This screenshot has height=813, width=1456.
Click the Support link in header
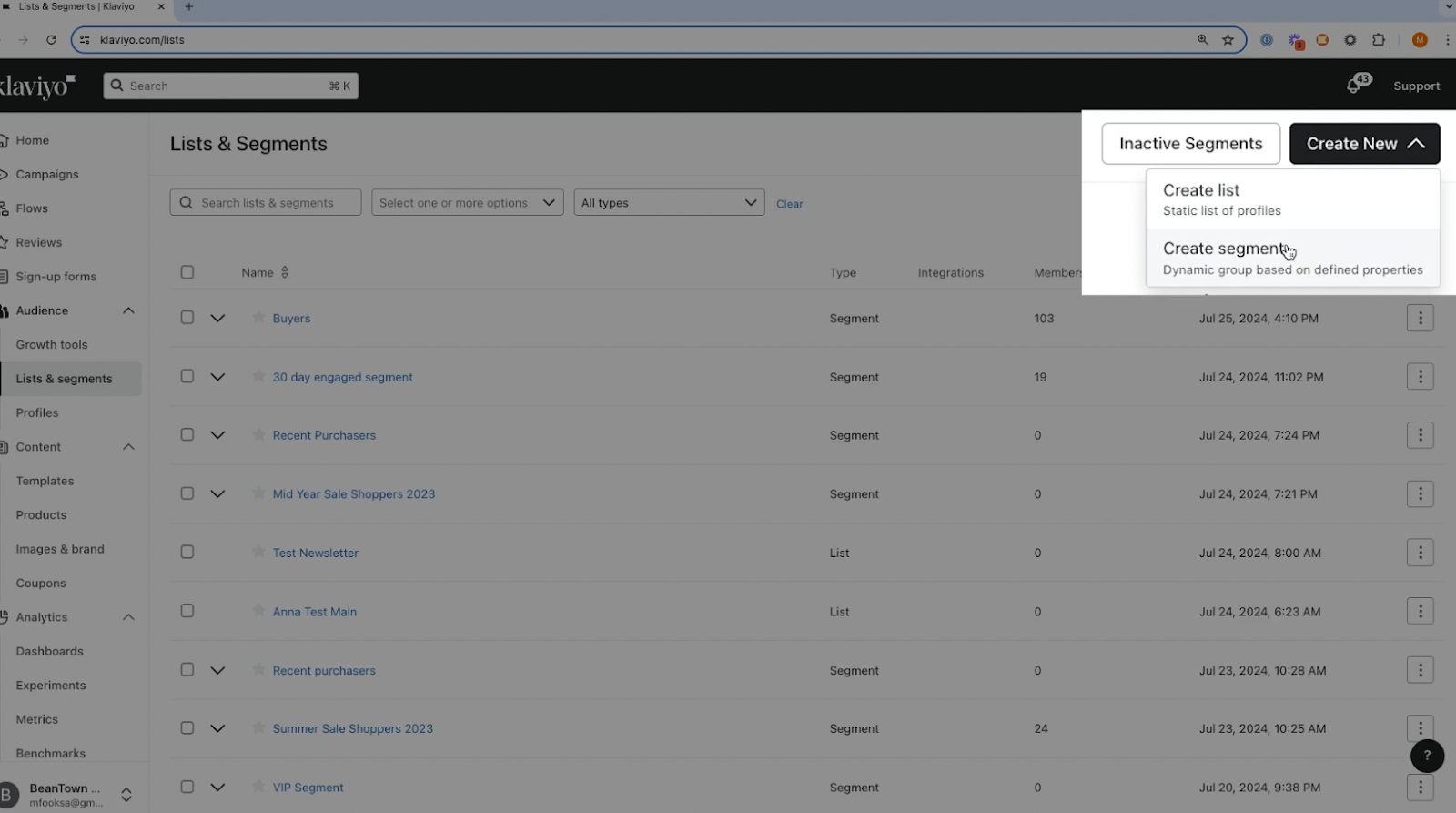pos(1416,86)
